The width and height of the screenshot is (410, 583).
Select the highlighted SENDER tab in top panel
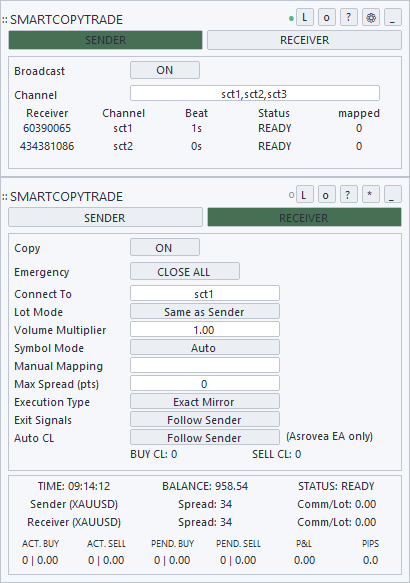coord(106,40)
